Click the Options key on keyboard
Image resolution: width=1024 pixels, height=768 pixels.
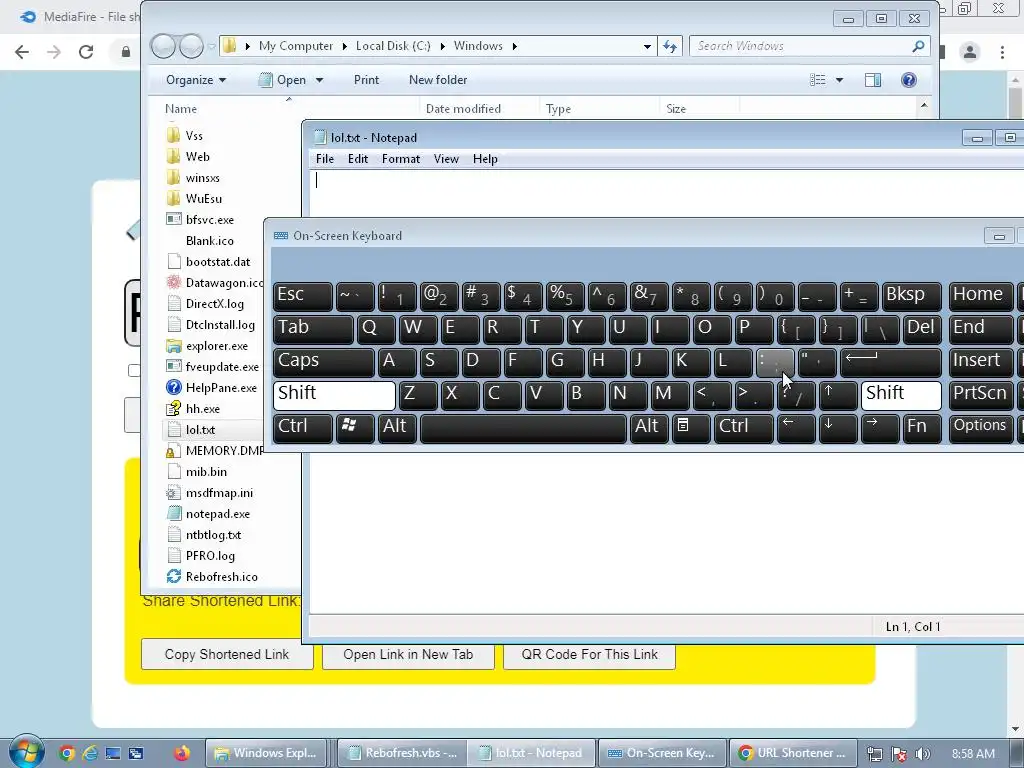click(x=980, y=427)
